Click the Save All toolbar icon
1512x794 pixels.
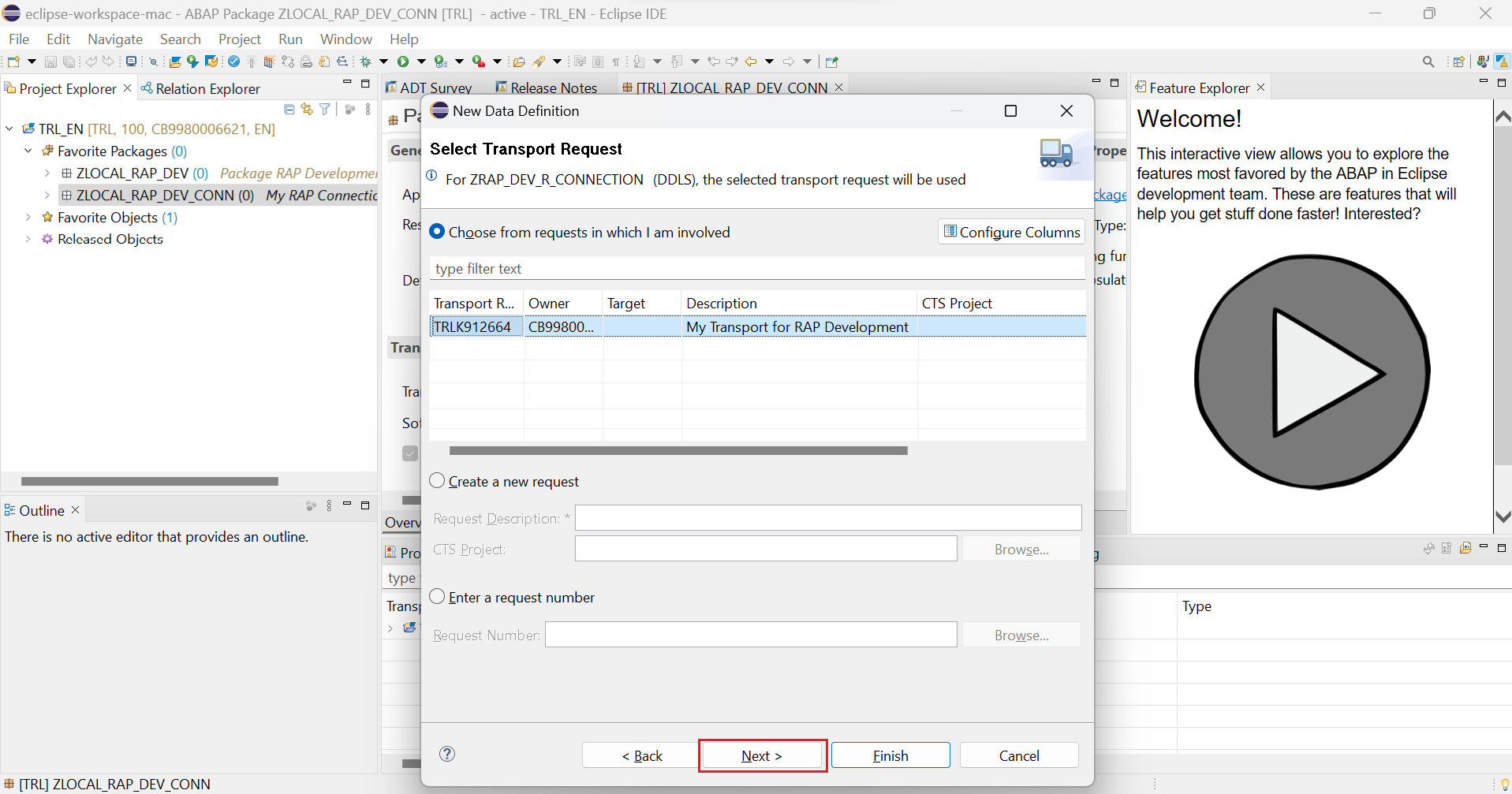point(69,62)
